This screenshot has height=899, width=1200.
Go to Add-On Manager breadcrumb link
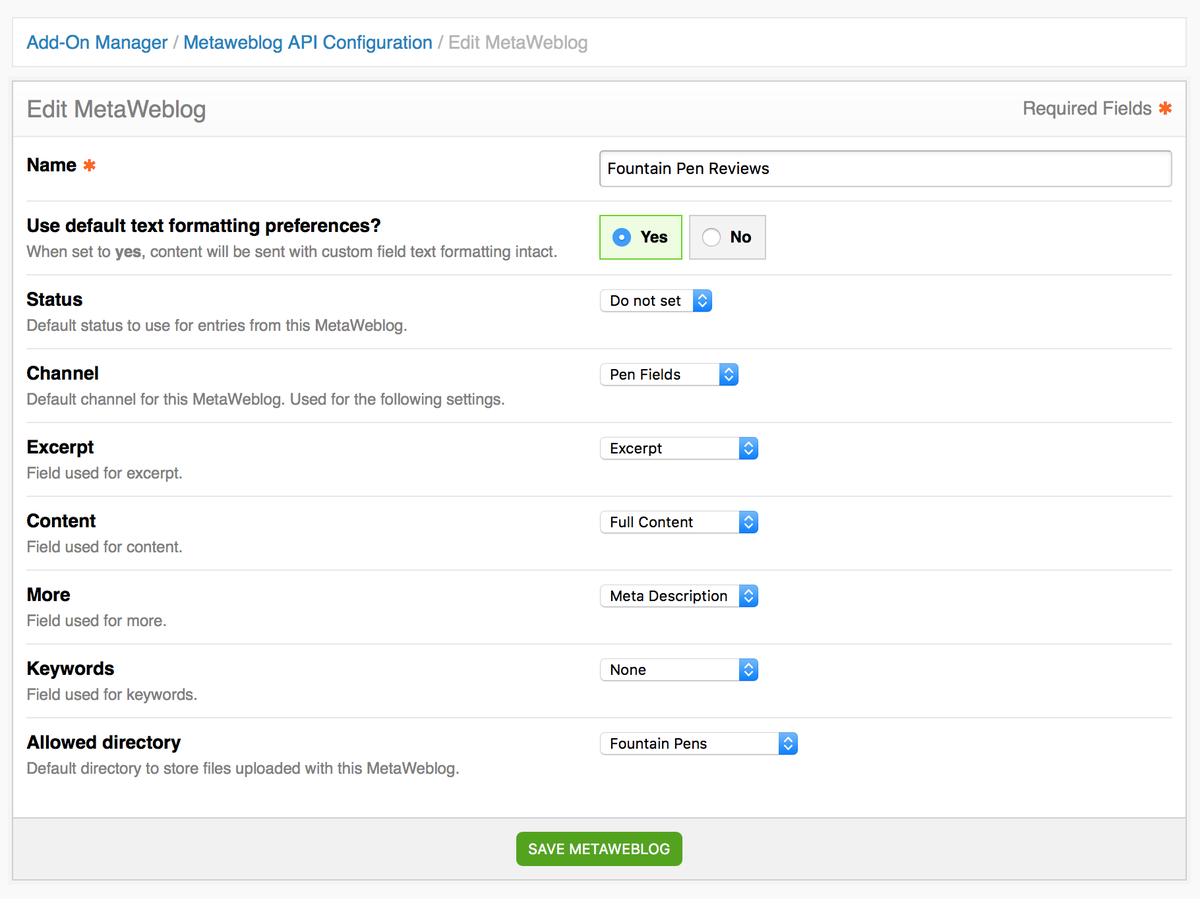[97, 43]
